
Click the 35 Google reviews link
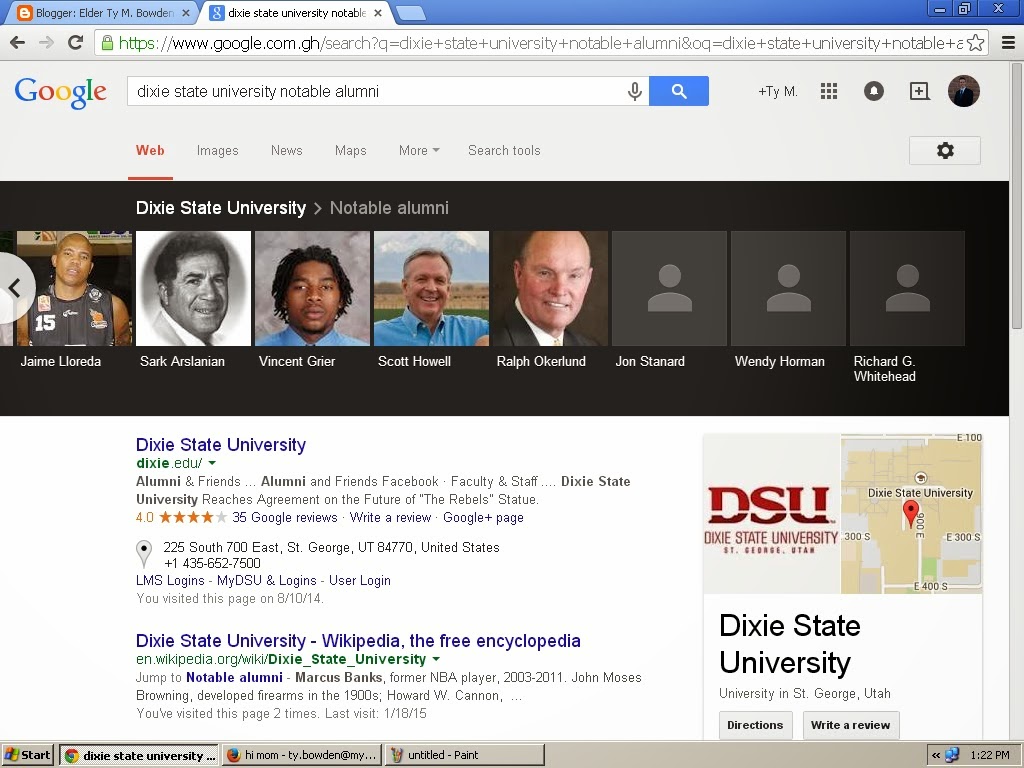tap(285, 518)
